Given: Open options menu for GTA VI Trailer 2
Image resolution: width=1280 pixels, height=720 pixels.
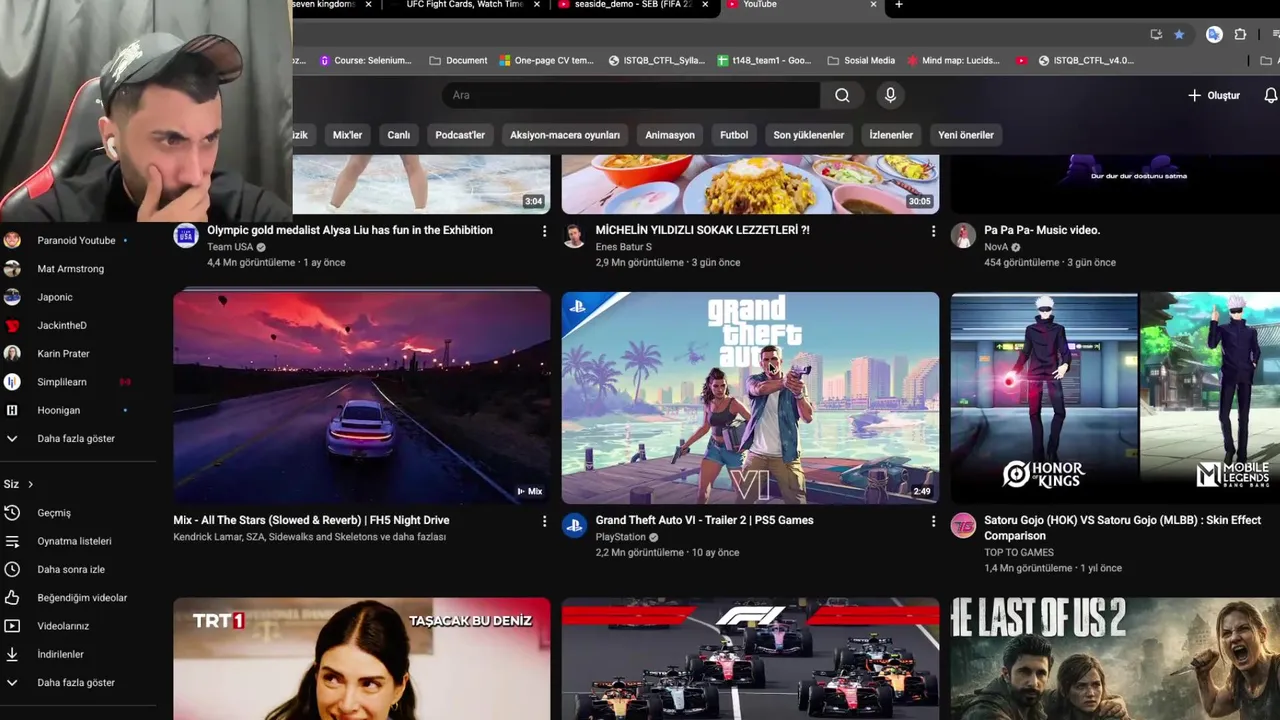Looking at the screenshot, I should tap(933, 521).
